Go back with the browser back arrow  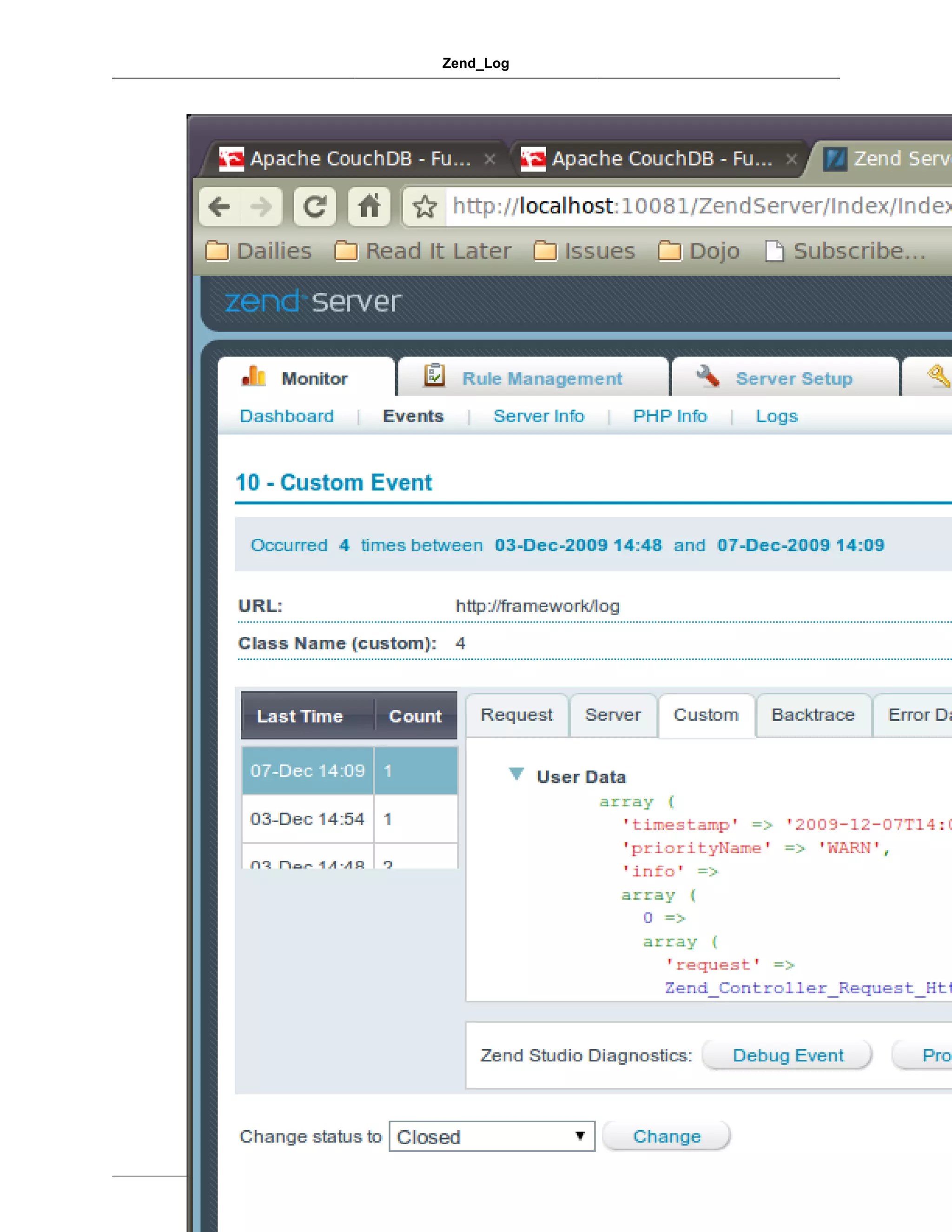(220, 206)
